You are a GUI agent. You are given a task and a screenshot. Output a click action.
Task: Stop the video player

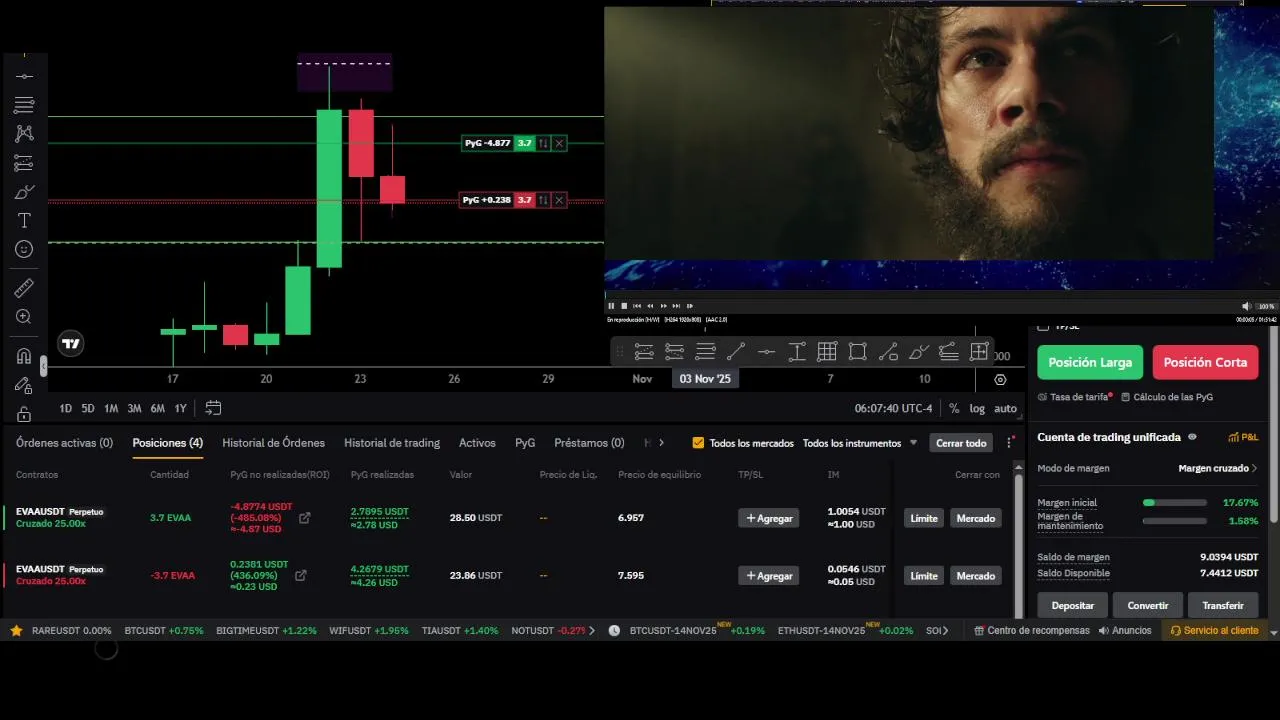coord(624,306)
